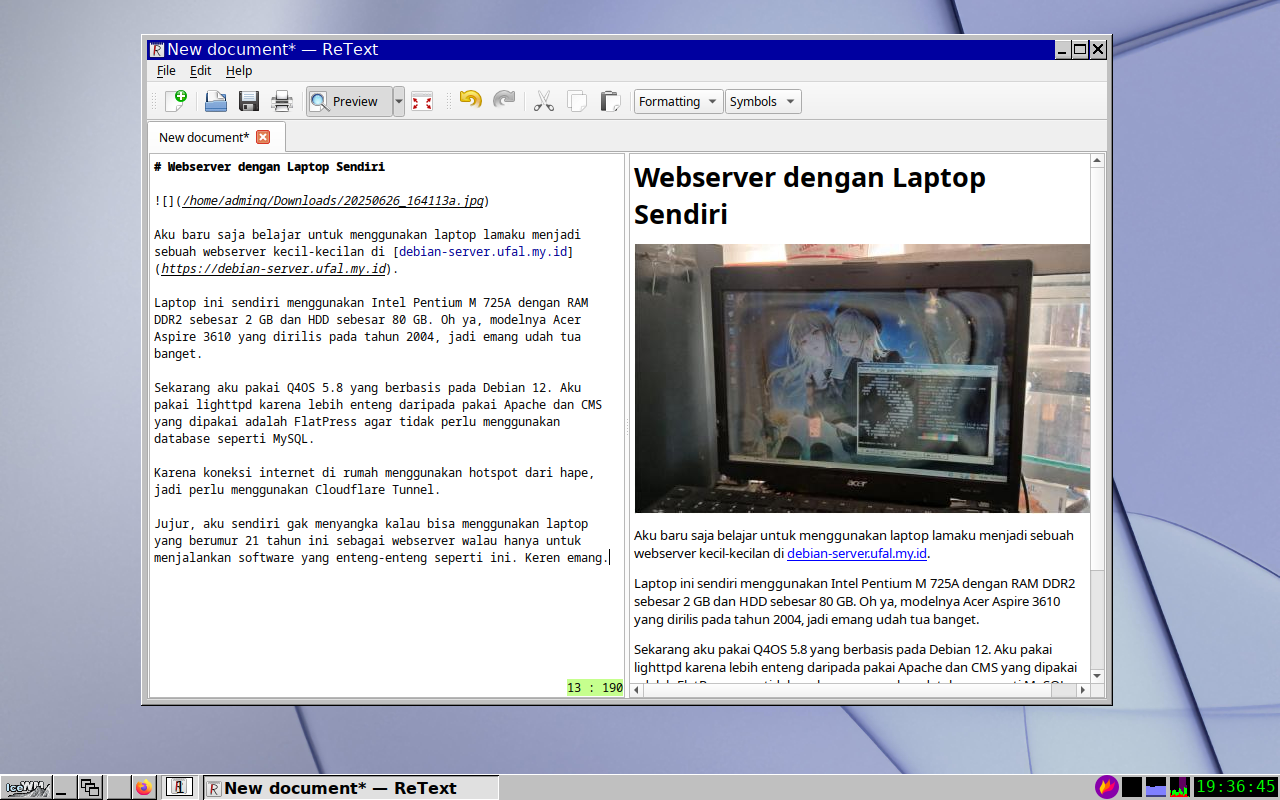Viewport: 1280px width, 800px height.
Task: Click the taskbar clock showing 19:36:45
Action: (x=1236, y=787)
